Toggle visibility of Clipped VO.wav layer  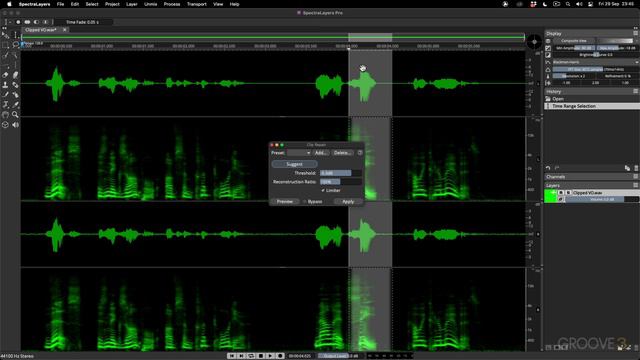coord(561,193)
